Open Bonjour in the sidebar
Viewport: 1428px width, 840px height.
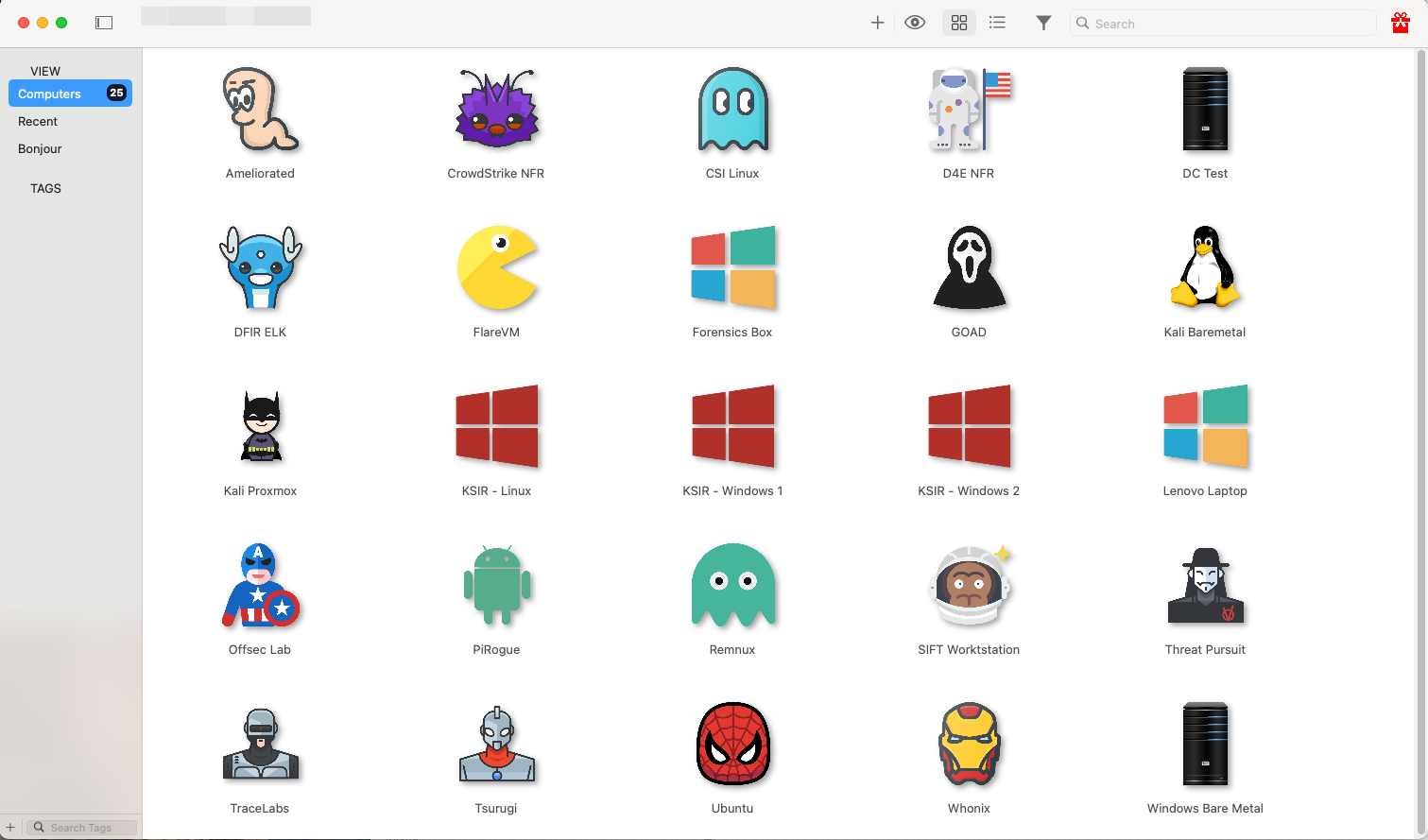click(x=40, y=148)
